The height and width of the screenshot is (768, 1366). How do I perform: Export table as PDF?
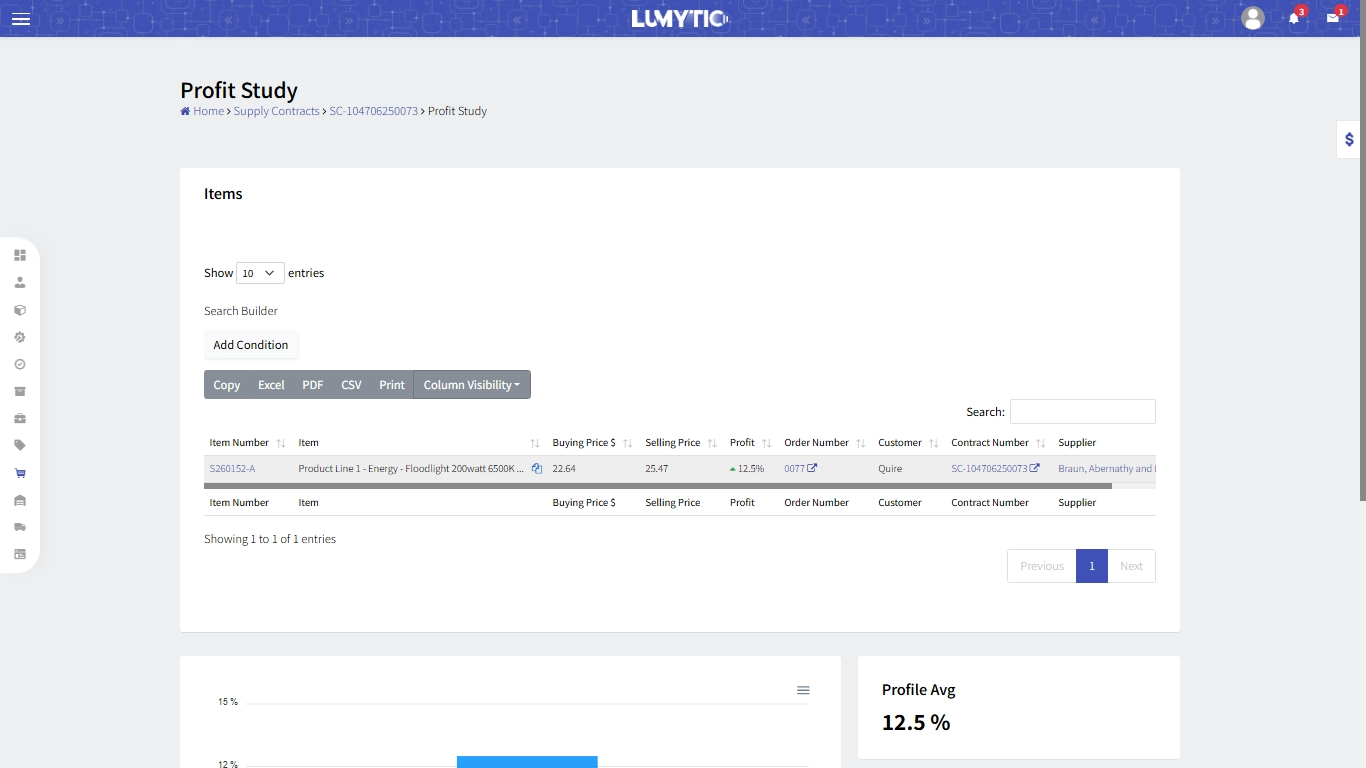(x=313, y=385)
